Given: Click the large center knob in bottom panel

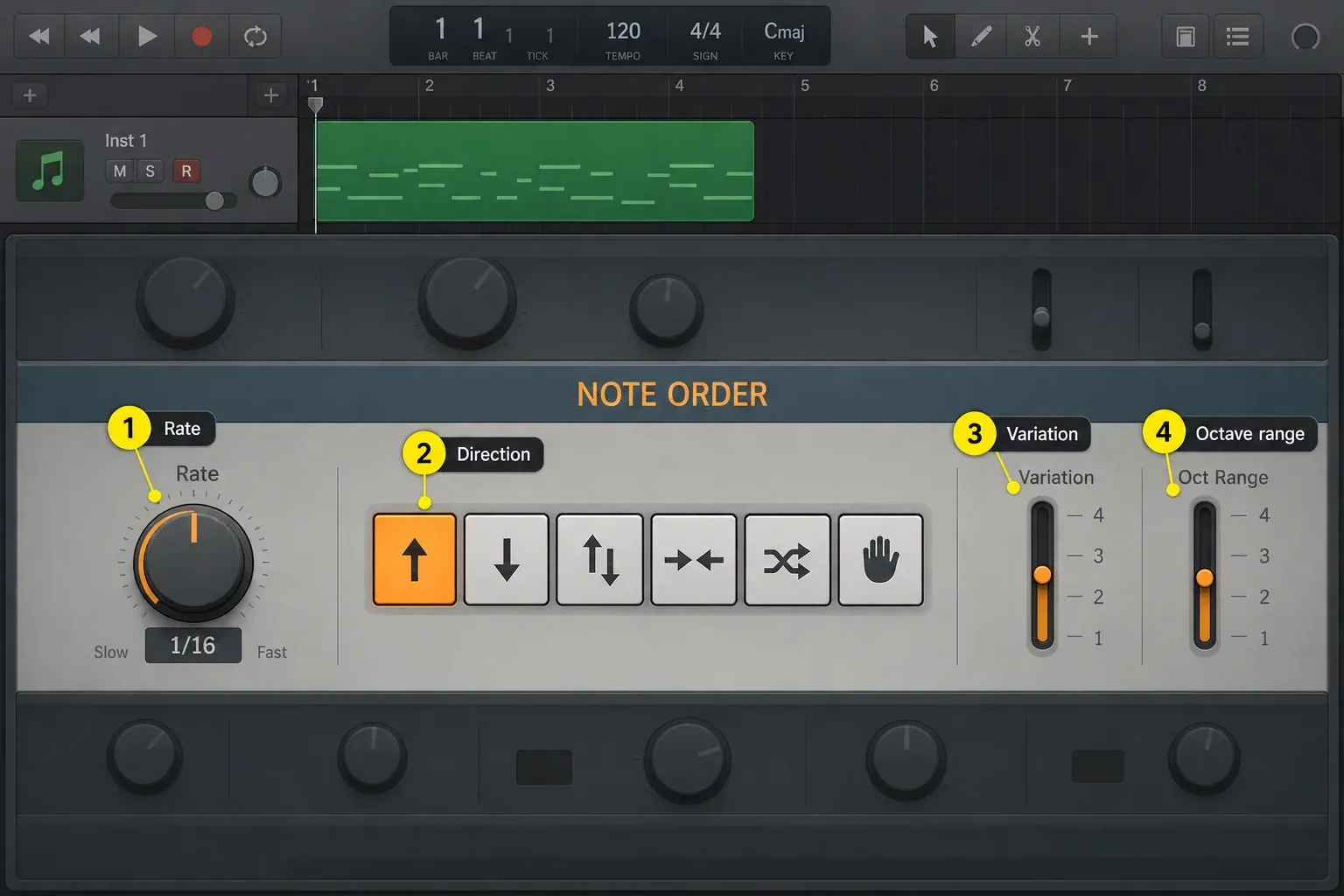Looking at the screenshot, I should (x=689, y=759).
